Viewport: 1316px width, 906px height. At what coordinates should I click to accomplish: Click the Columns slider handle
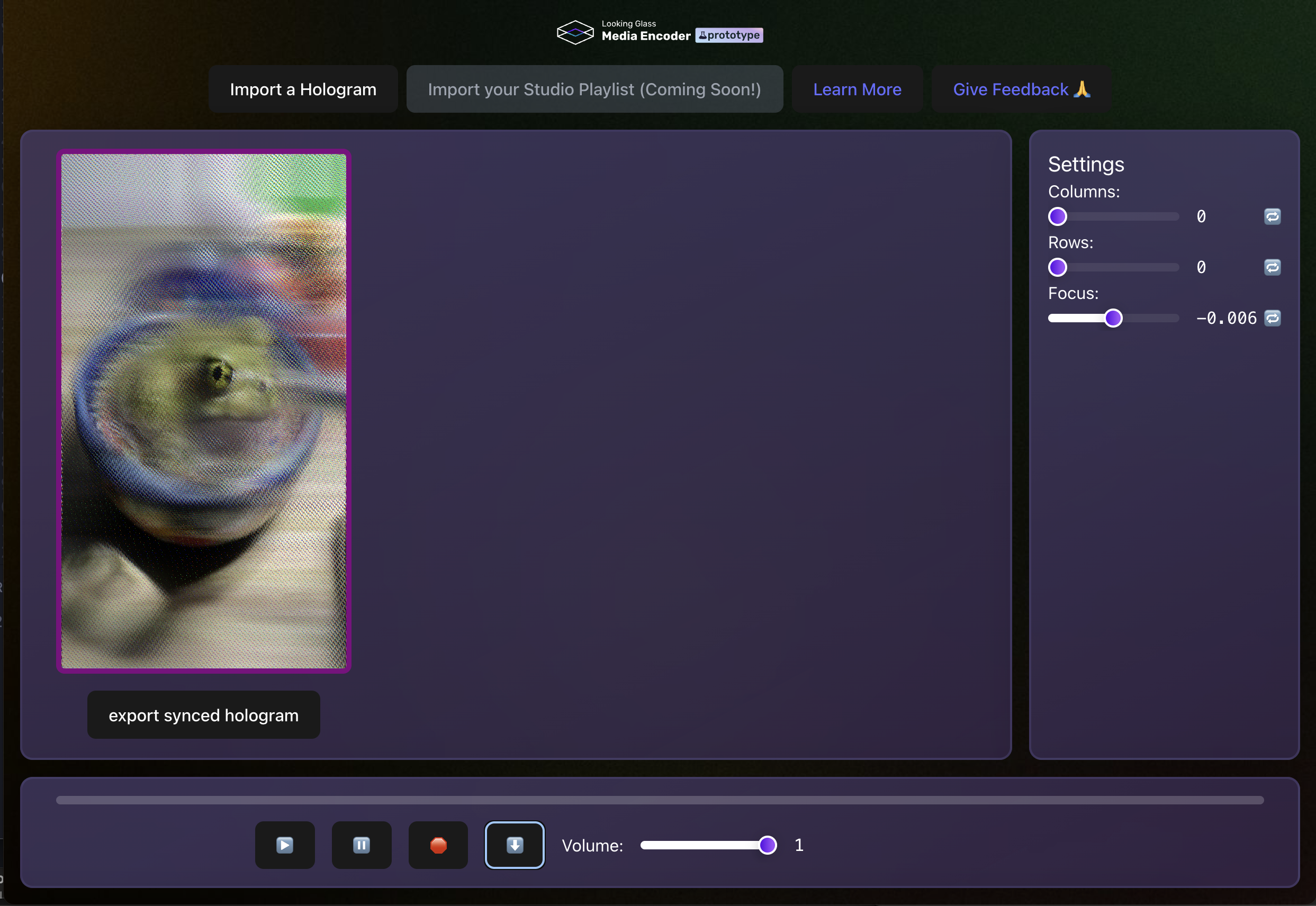1057,216
